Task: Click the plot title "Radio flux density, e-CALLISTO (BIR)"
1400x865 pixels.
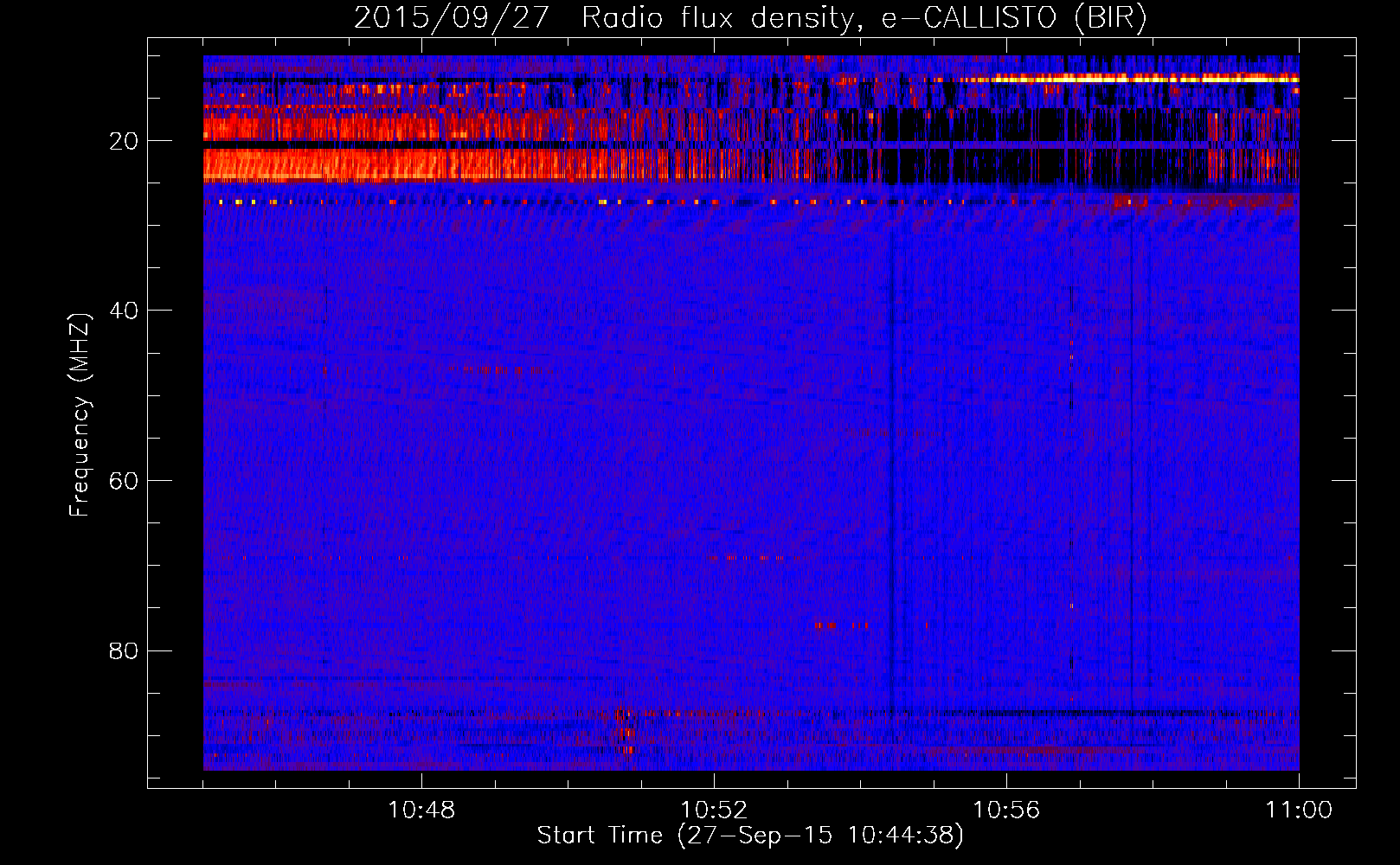Action: [x=864, y=18]
